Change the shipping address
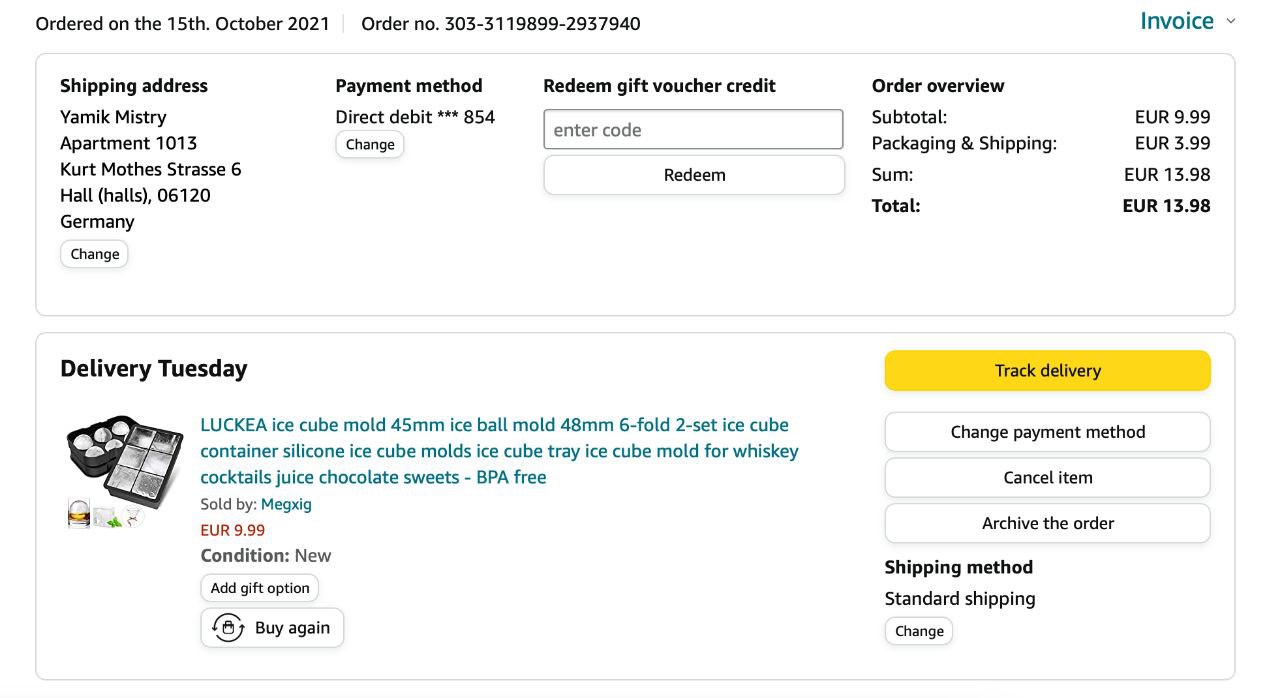This screenshot has height=698, width=1280. coord(95,254)
